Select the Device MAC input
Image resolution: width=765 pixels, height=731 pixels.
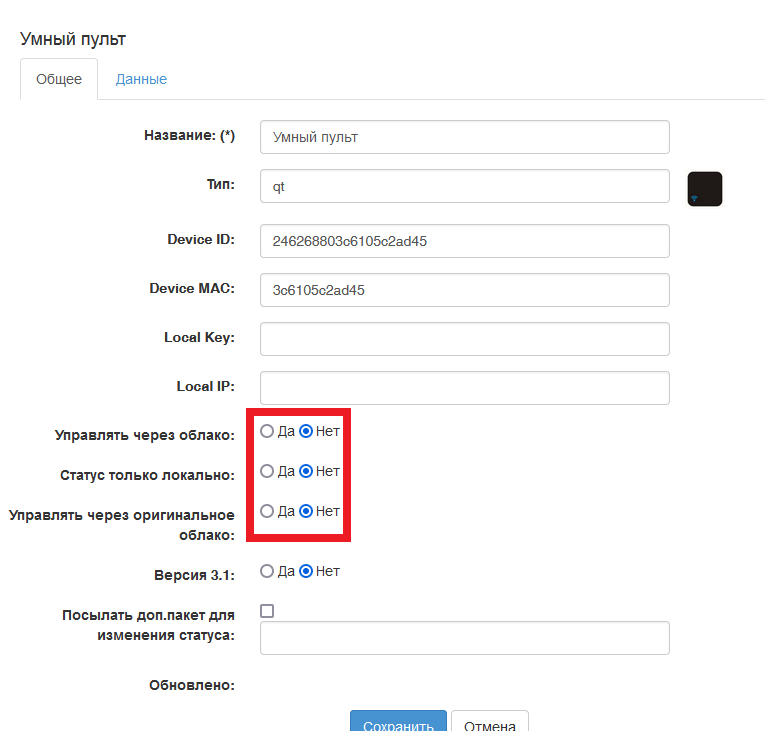(464, 289)
